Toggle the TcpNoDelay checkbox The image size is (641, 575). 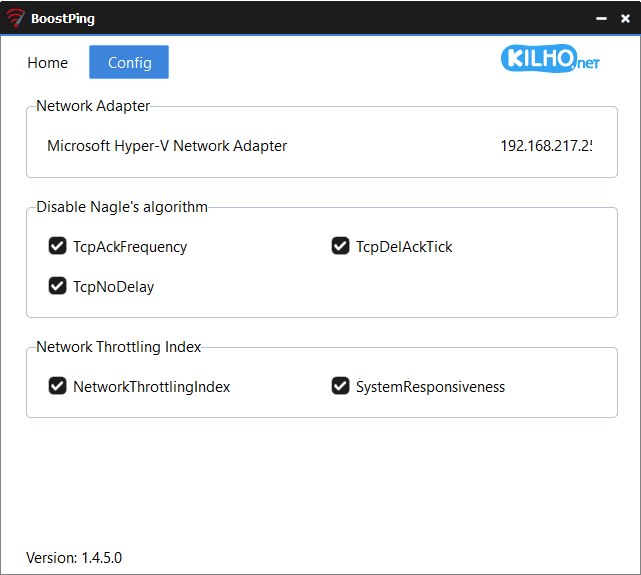tap(58, 286)
